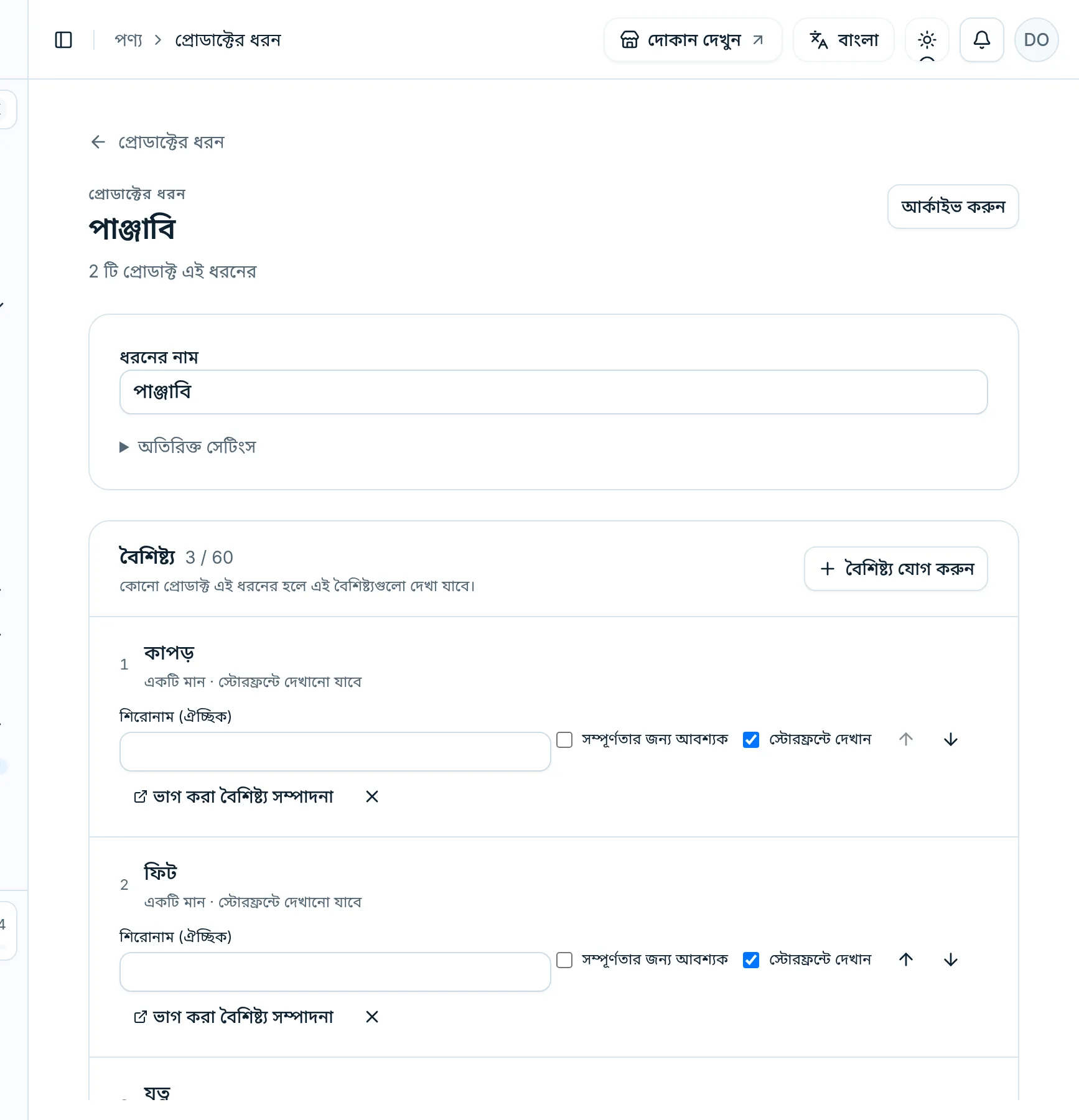Open the DO user avatar menu
Image resolution: width=1079 pixels, height=1120 pixels.
click(1037, 40)
